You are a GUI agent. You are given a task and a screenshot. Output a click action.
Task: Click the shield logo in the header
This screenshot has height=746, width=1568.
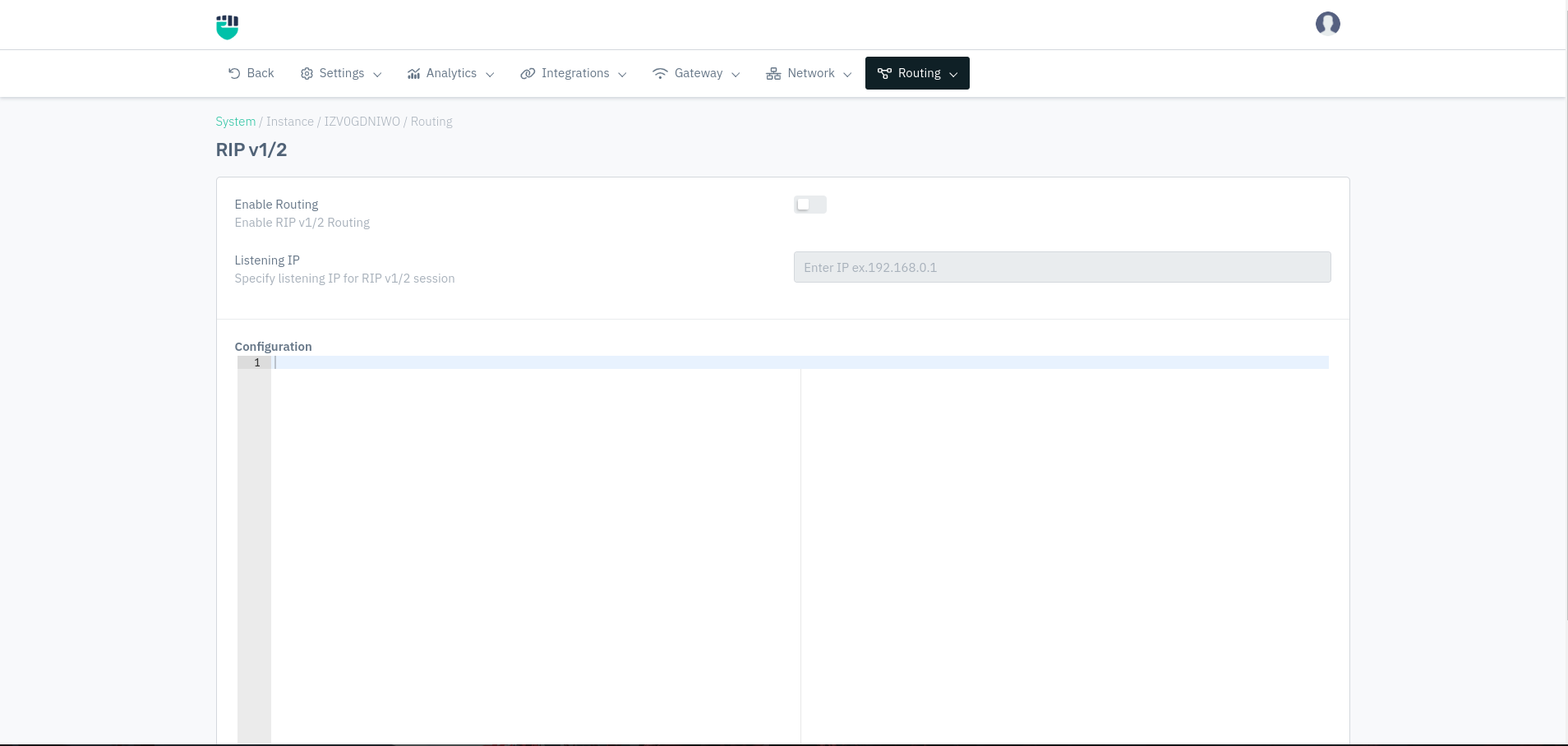(227, 26)
